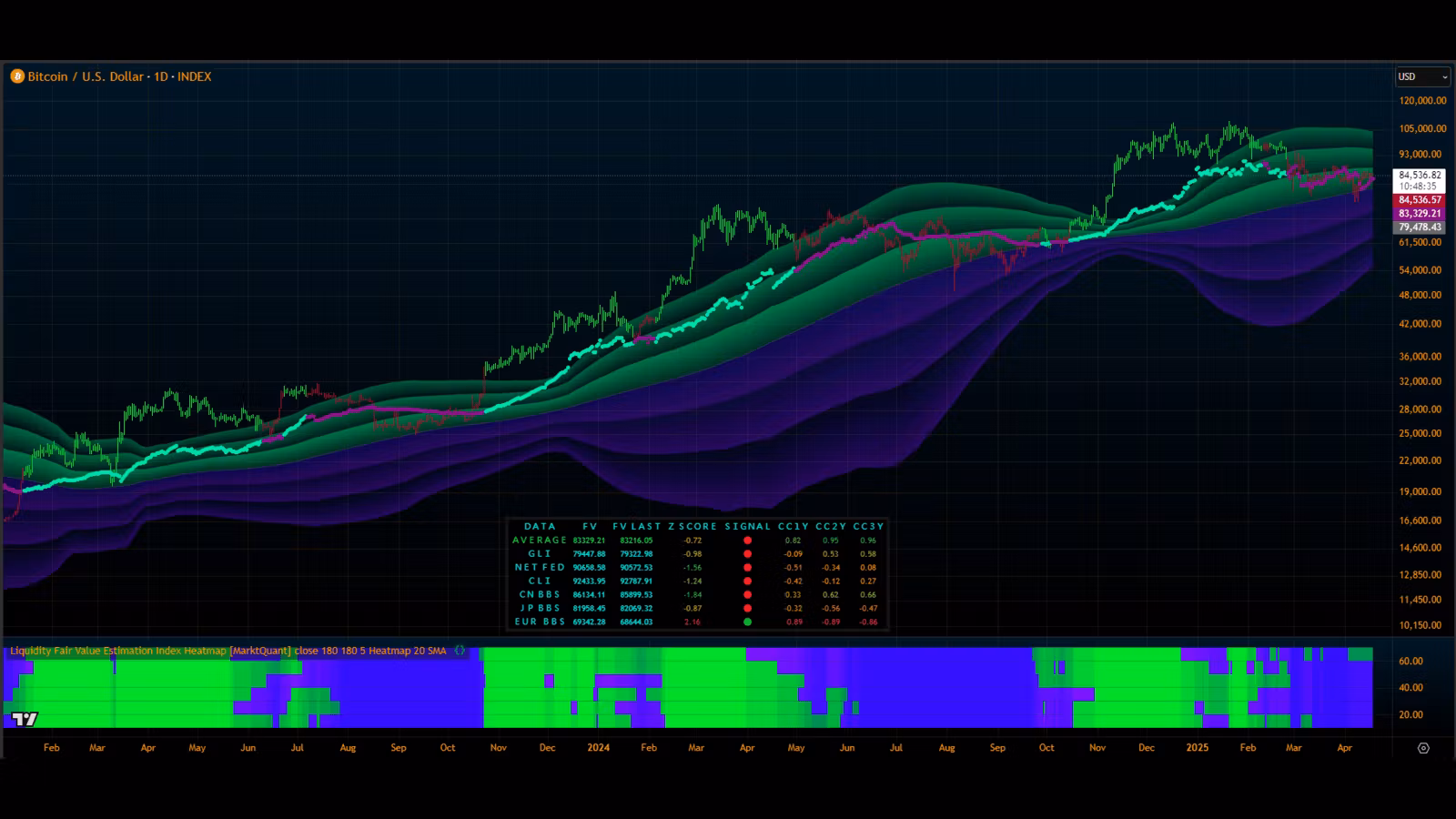Open the USD currency dropdown
1456x819 pixels.
pyautogui.click(x=1422, y=76)
